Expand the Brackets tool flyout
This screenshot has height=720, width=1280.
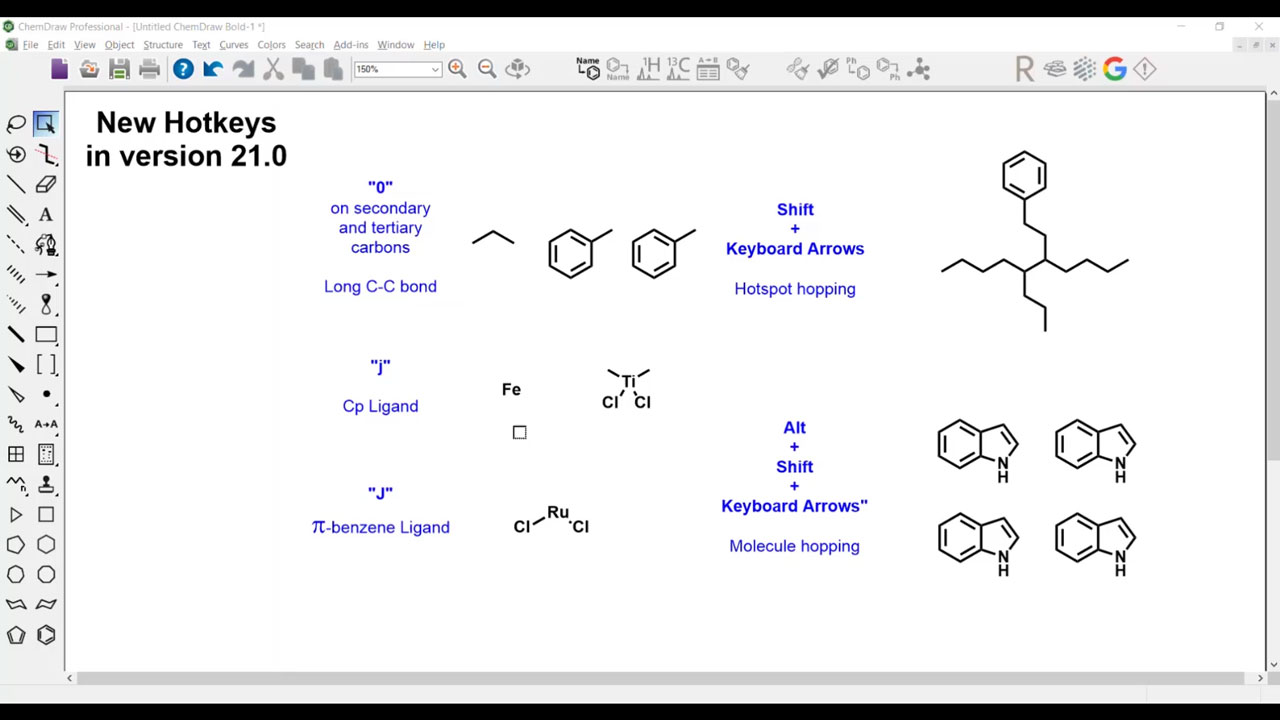(46, 365)
